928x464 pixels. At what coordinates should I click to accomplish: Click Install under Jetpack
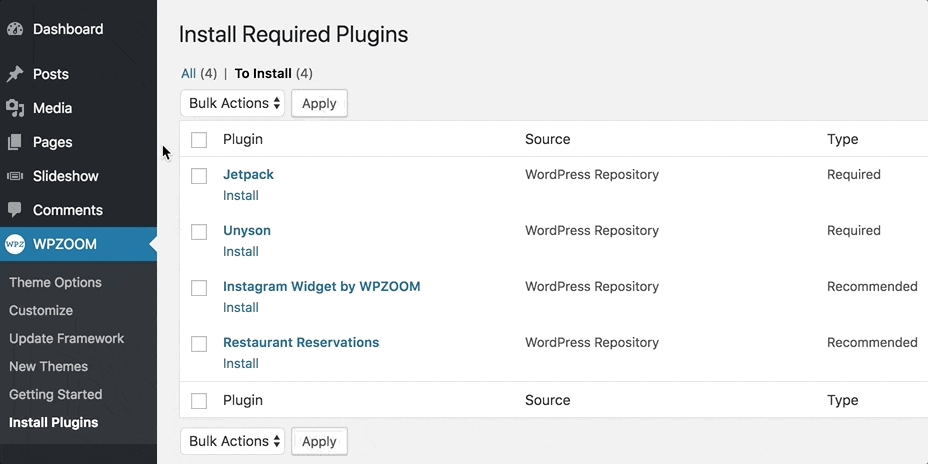click(x=240, y=195)
